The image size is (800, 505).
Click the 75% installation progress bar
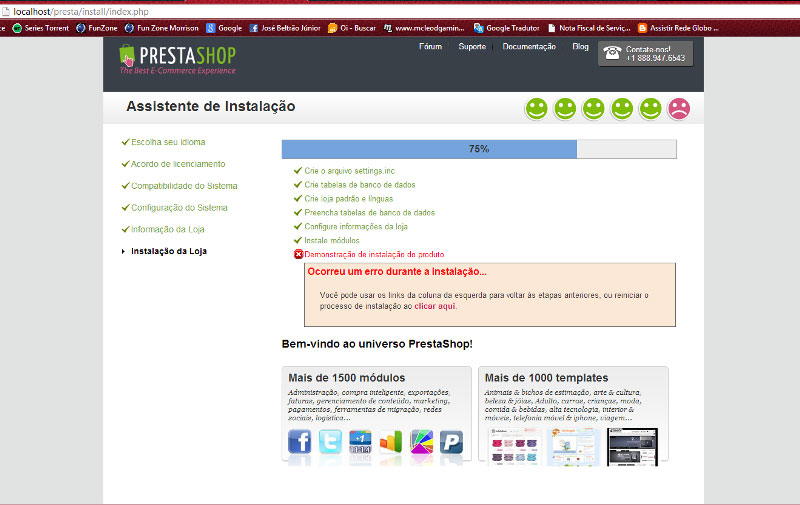click(479, 149)
